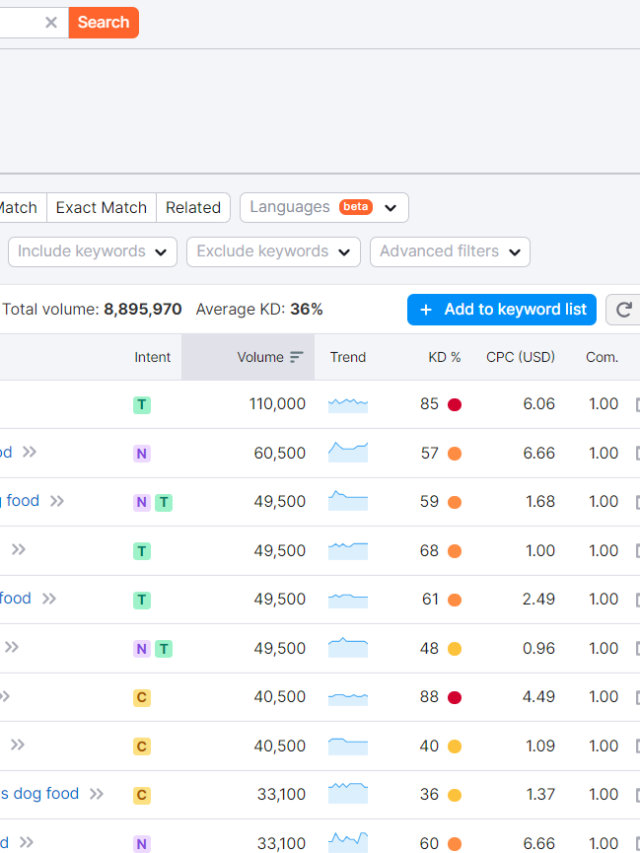Click the red KD dot next to 85
This screenshot has height=853, width=640.
click(x=454, y=405)
